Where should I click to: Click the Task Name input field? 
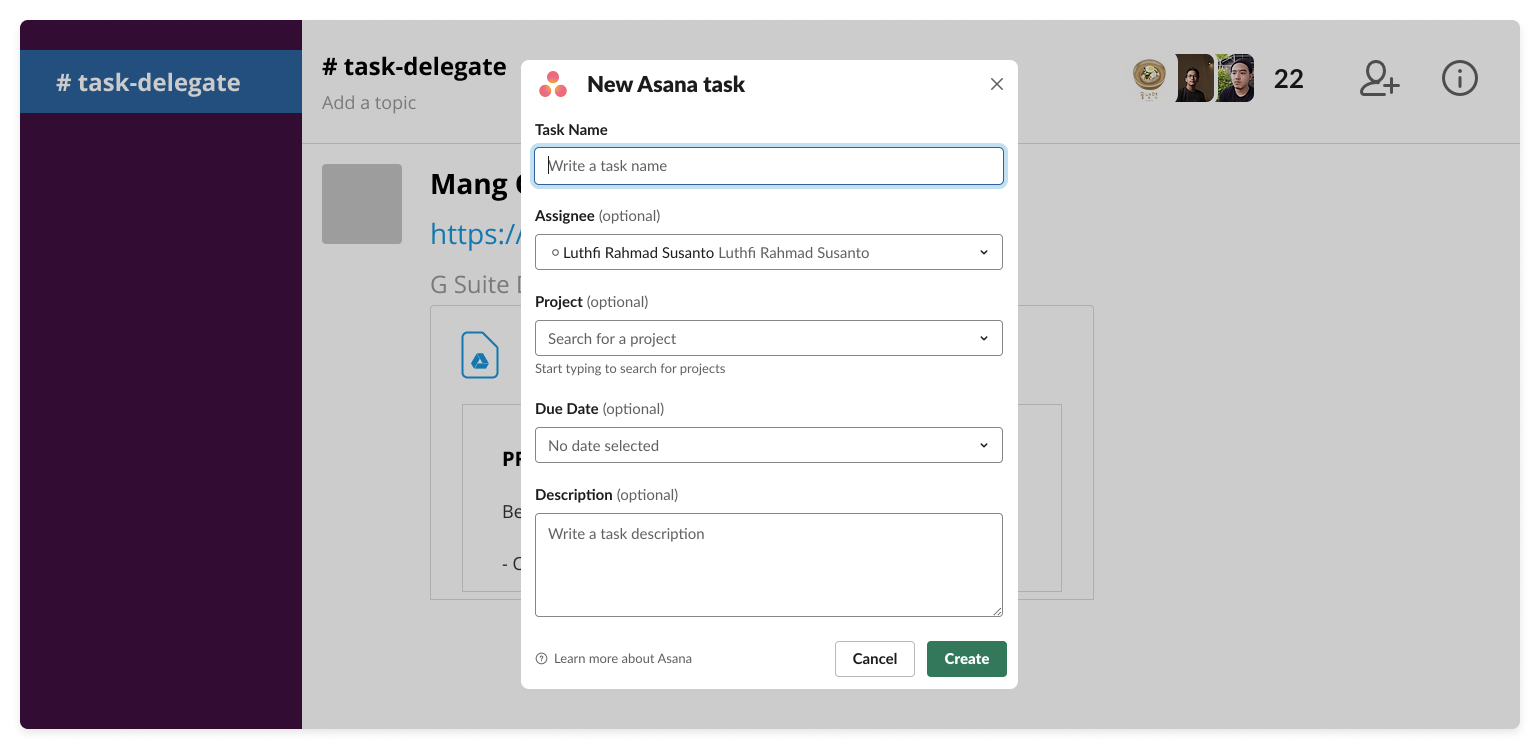pyautogui.click(x=769, y=166)
